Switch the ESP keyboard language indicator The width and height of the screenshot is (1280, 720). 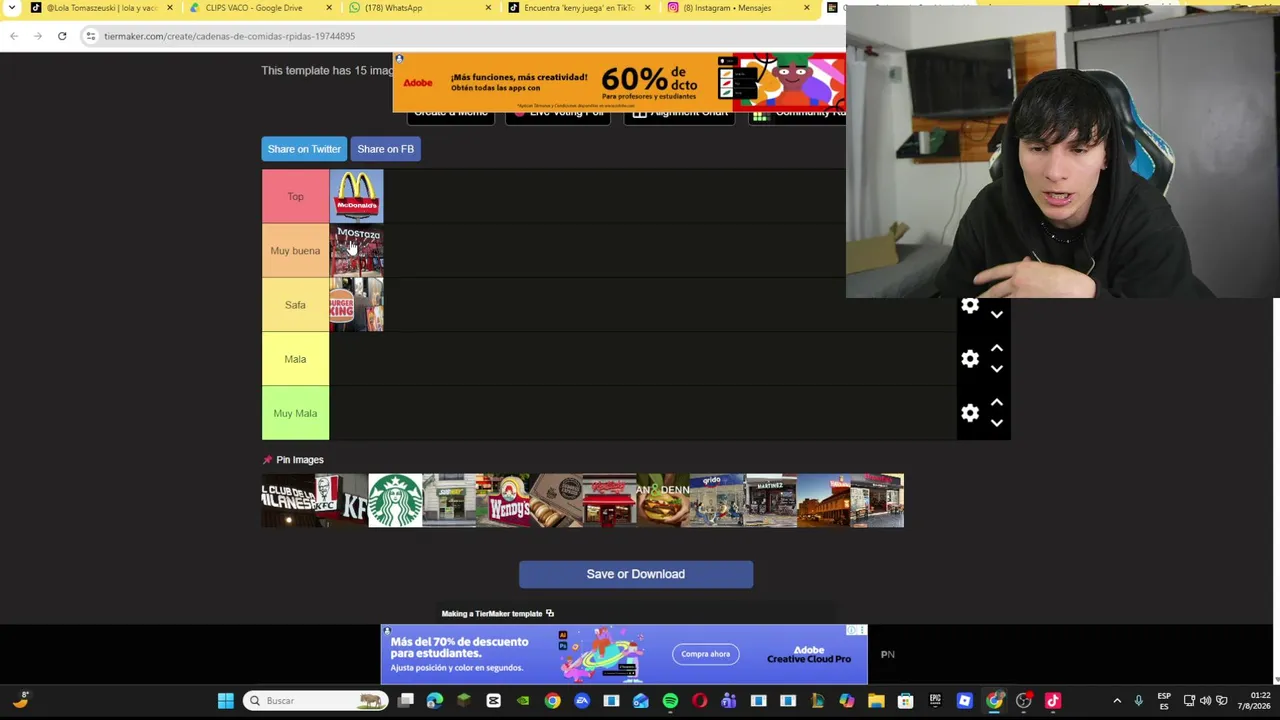tap(1164, 701)
